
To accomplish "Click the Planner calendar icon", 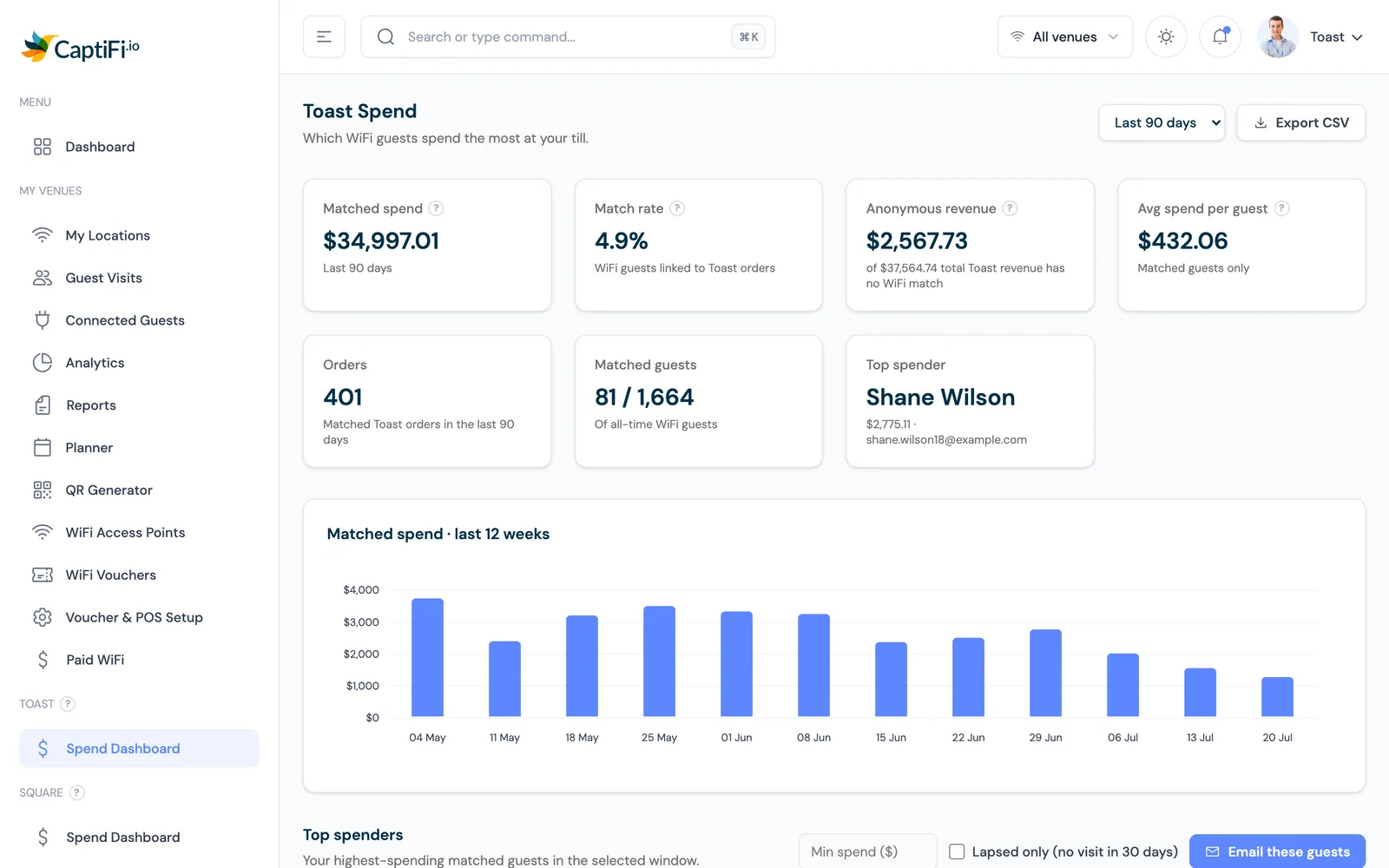I will click(43, 448).
